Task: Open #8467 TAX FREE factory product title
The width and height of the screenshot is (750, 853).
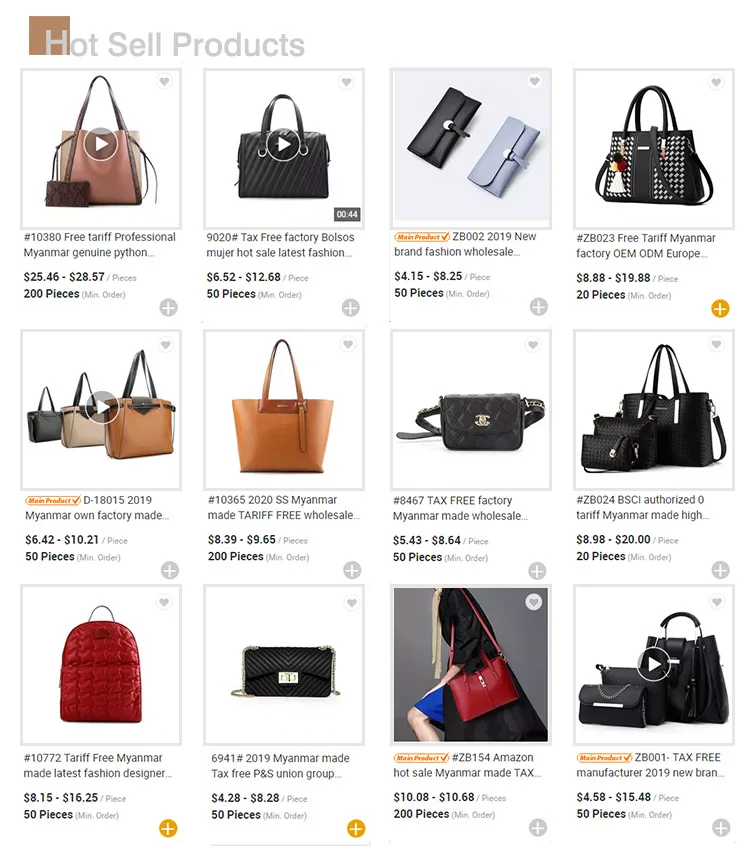Action: tap(460, 508)
